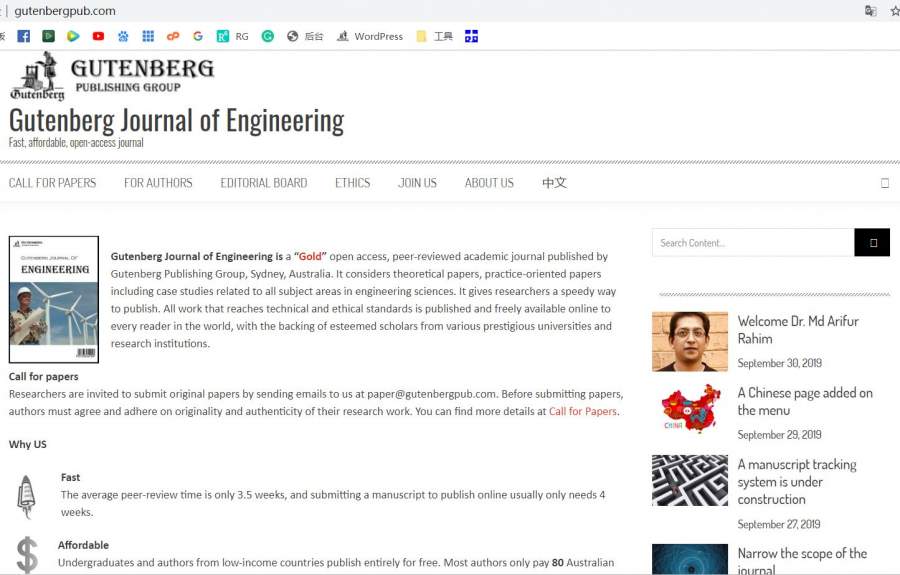Click the Call for papers bold heading
Image resolution: width=900 pixels, height=575 pixels.
(44, 376)
